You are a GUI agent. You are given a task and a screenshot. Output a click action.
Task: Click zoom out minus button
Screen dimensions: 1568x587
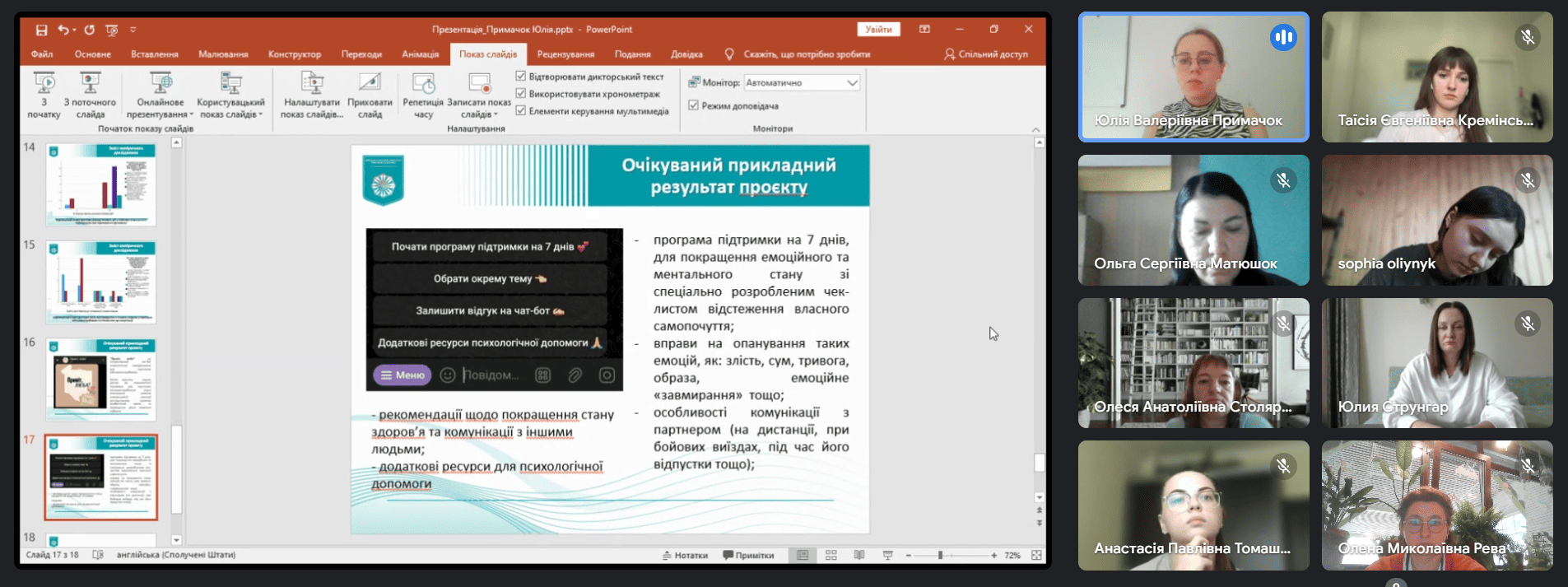[909, 556]
